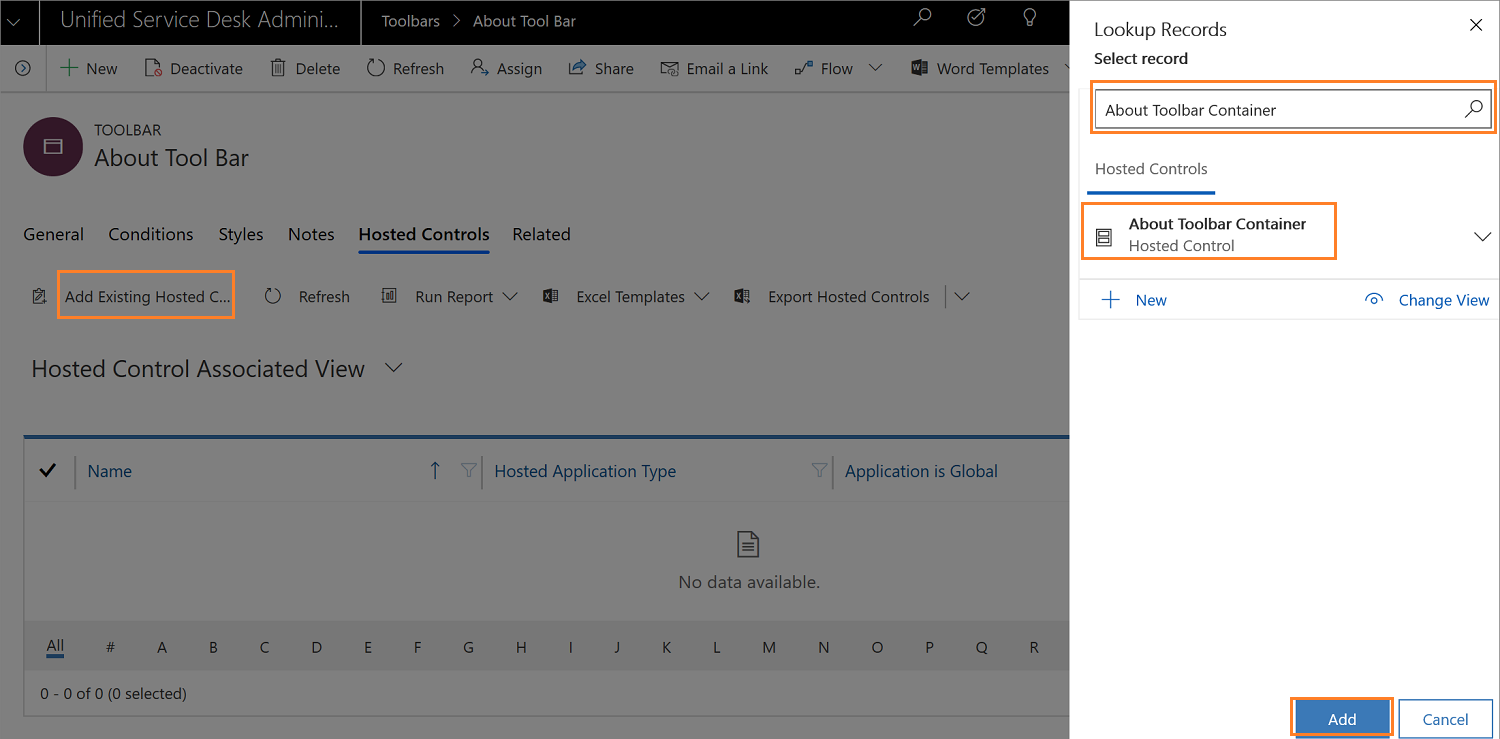Viewport: 1500px width, 739px height.
Task: Select the All index filter
Action: coord(55,646)
